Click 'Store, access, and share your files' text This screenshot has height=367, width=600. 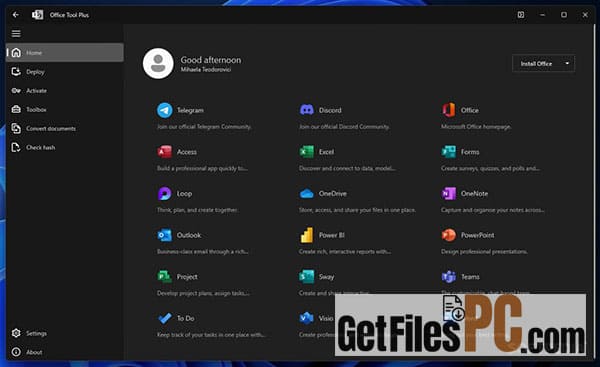357,210
